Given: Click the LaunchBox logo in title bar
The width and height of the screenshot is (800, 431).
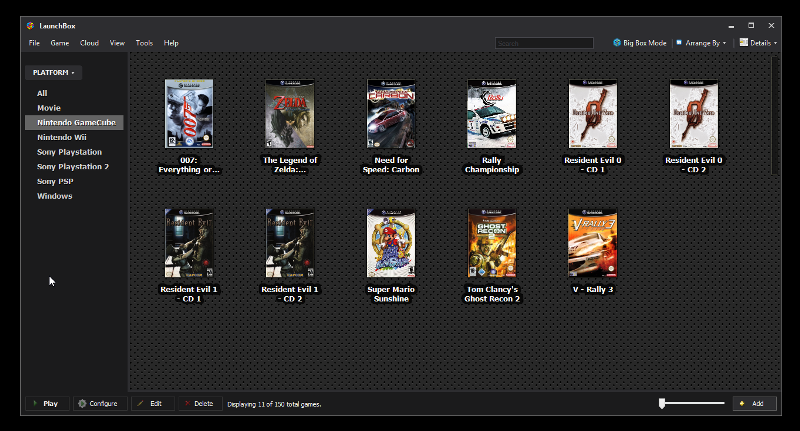Looking at the screenshot, I should tap(31, 26).
